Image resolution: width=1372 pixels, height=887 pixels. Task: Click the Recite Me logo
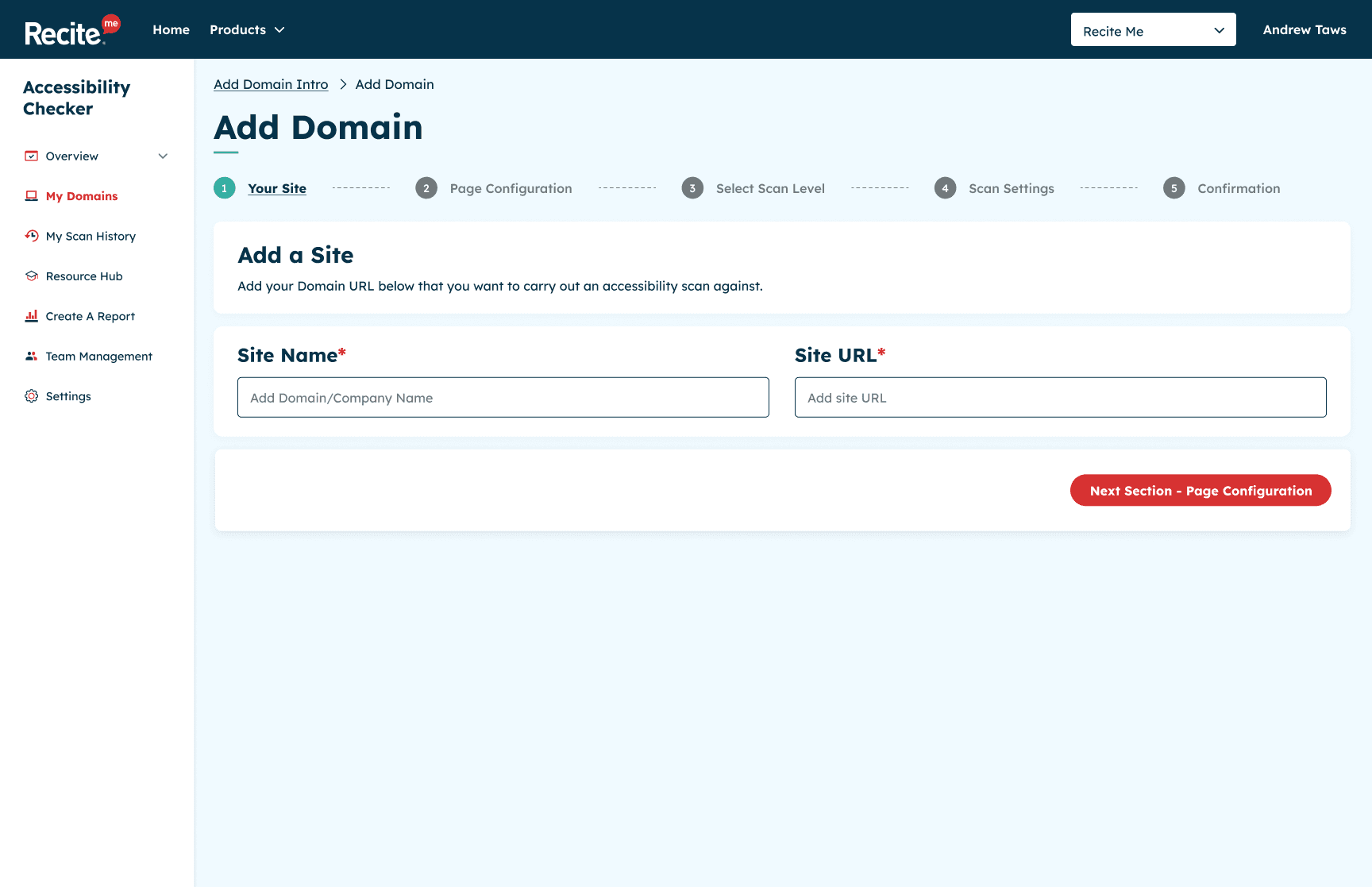coord(72,30)
